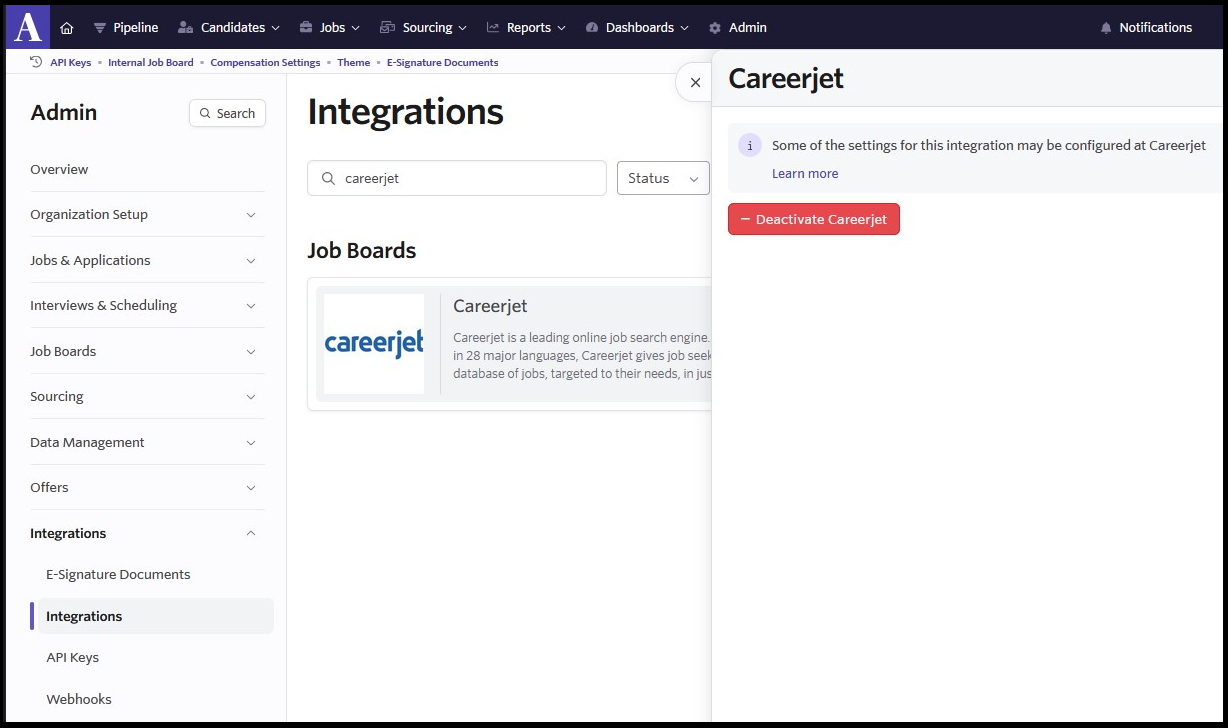Open Notifications bell in top bar

coord(1146,28)
